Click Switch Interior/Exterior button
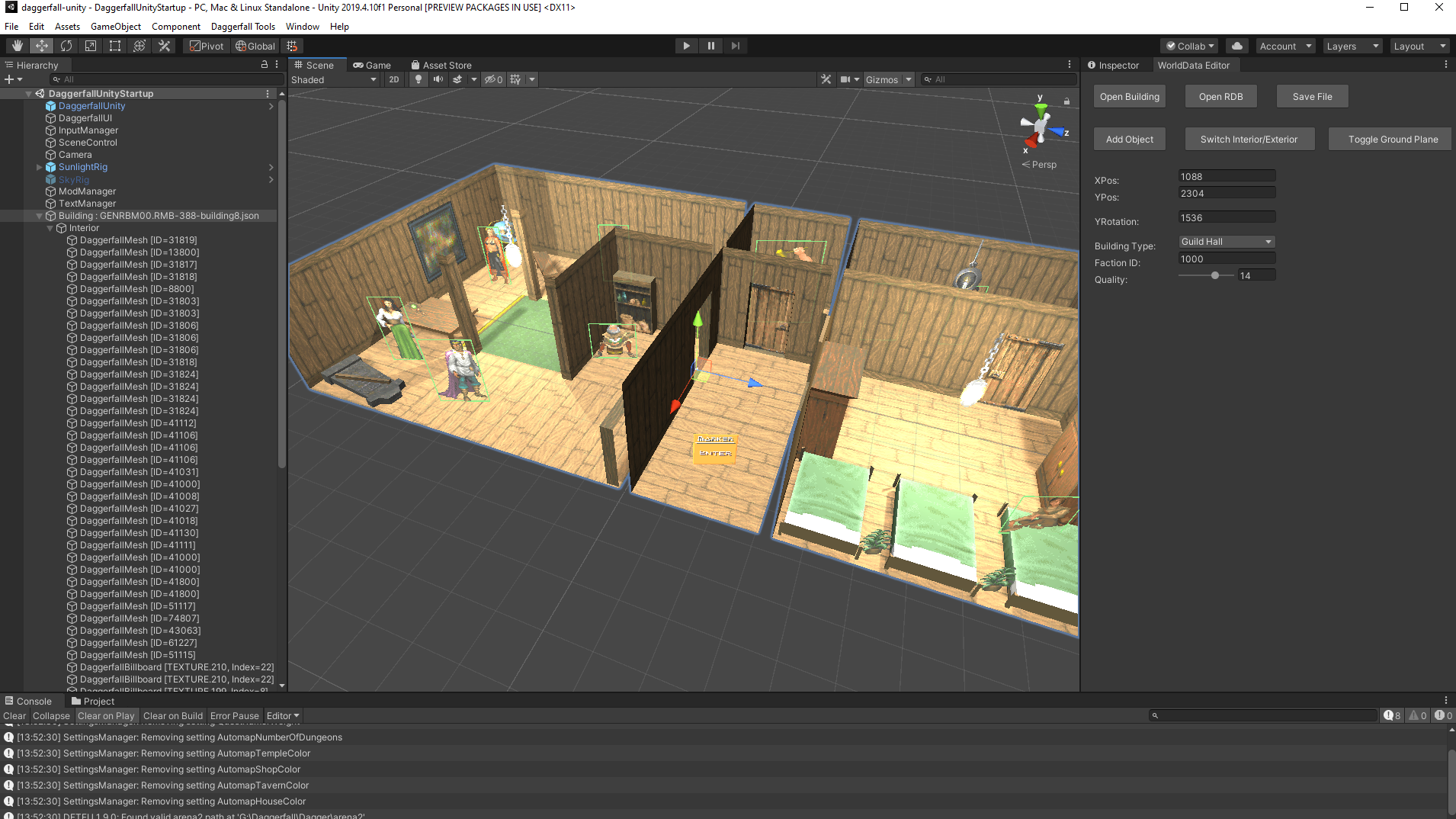Image resolution: width=1456 pixels, height=819 pixels. 1249,139
